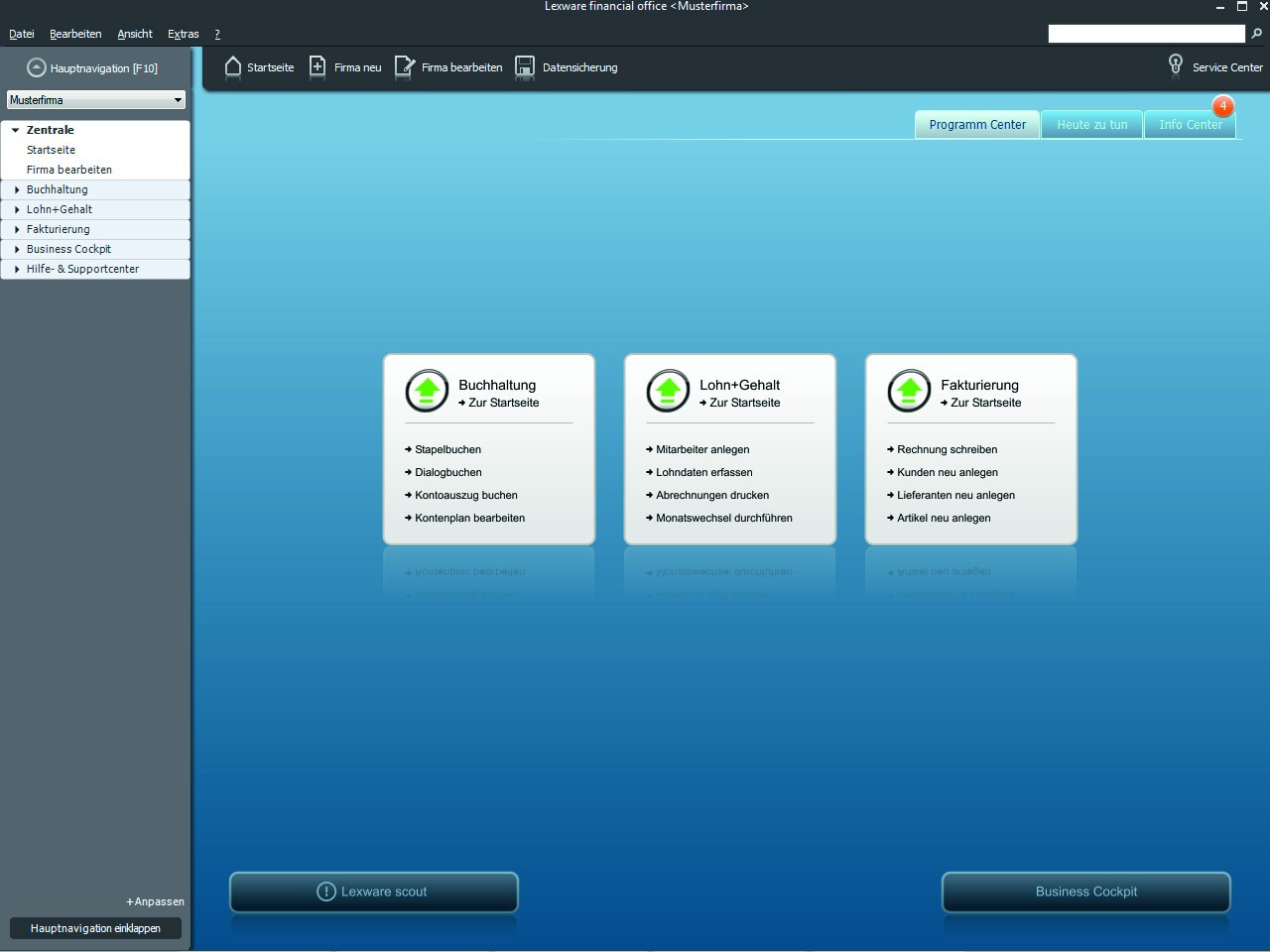Image resolution: width=1270 pixels, height=952 pixels.
Task: Open Stapelbuchen link
Action: 443,449
